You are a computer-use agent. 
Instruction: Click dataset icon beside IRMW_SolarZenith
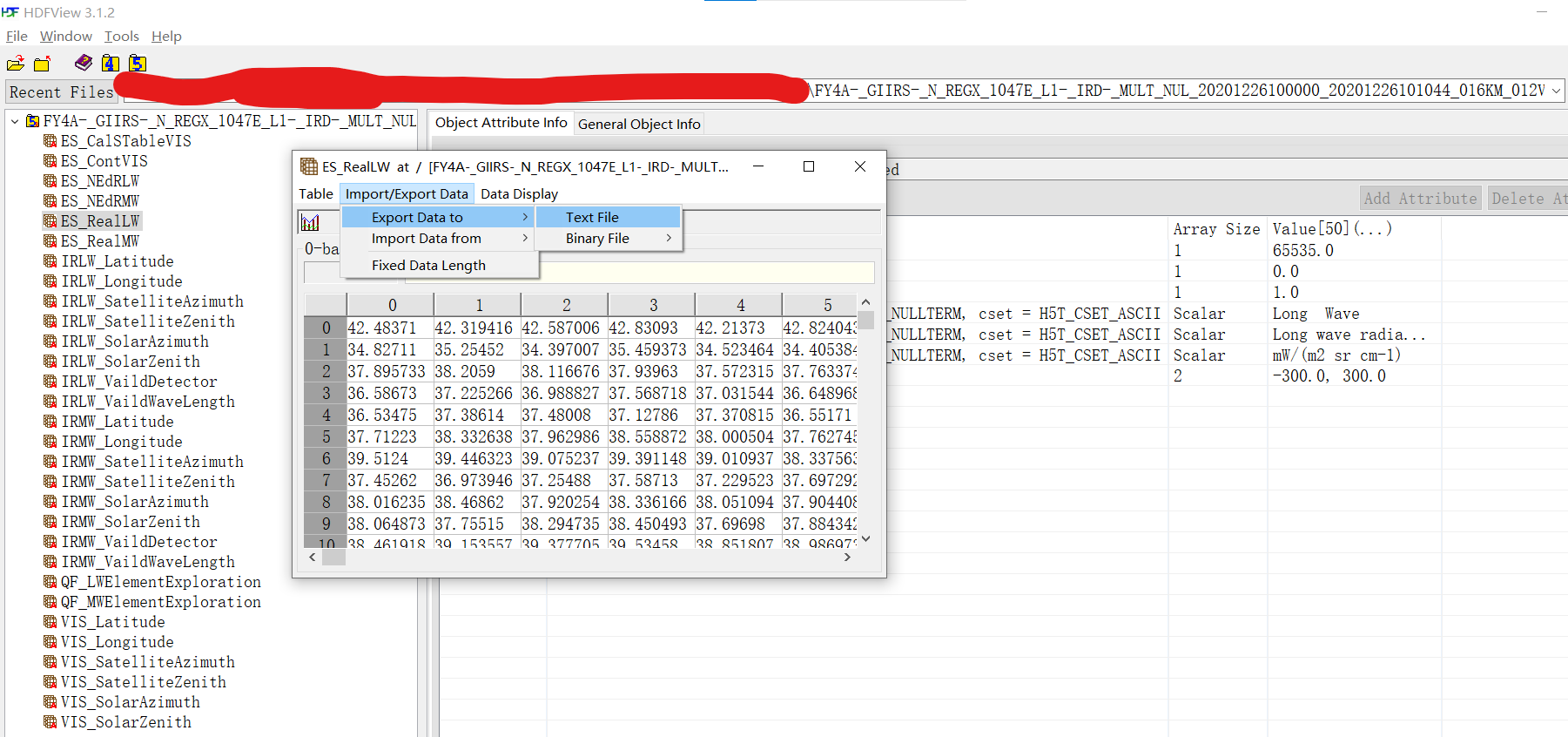(50, 522)
